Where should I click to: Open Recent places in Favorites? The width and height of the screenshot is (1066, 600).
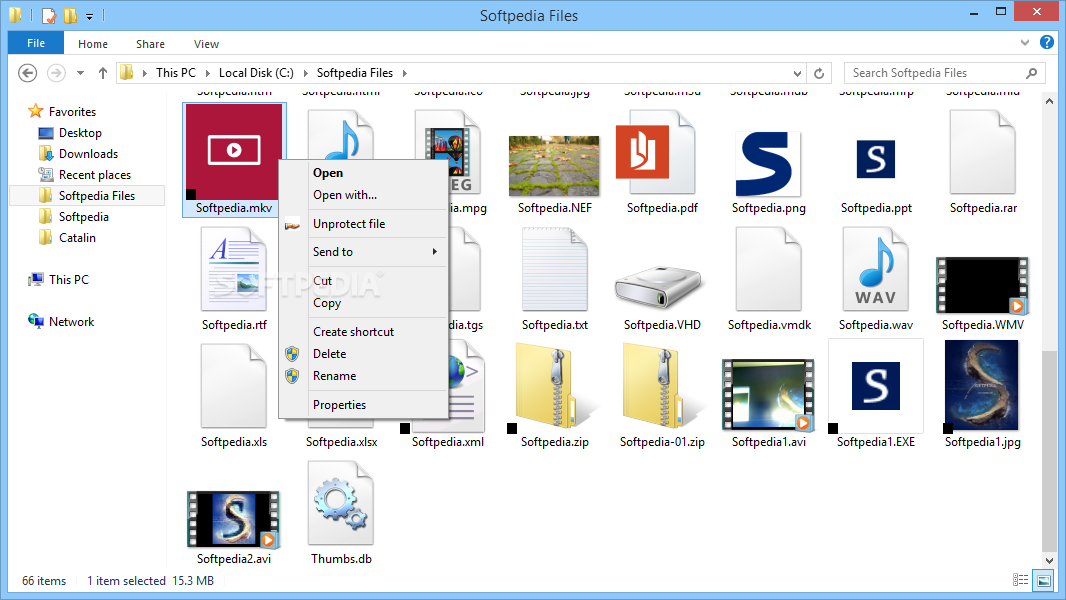coord(94,175)
